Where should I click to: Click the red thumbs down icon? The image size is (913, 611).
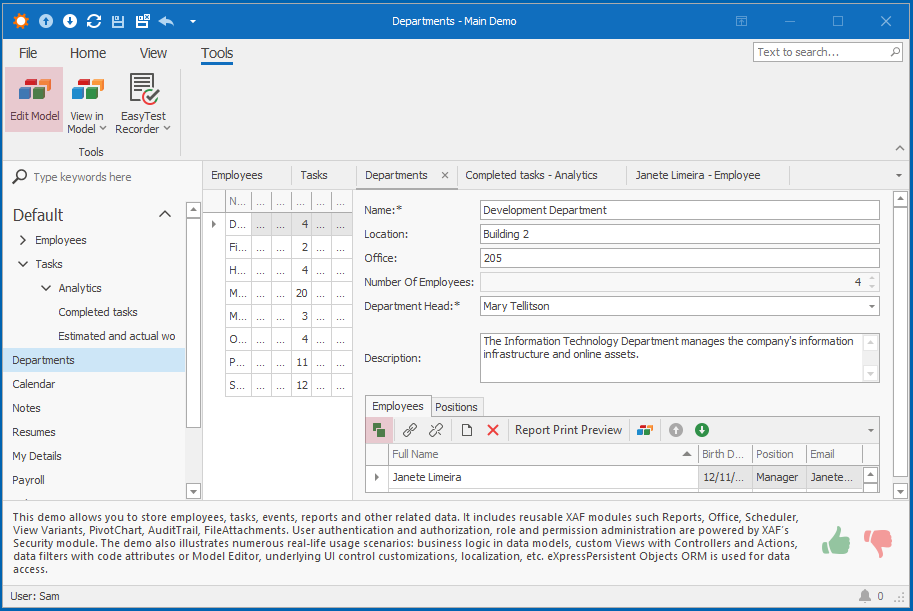point(878,543)
